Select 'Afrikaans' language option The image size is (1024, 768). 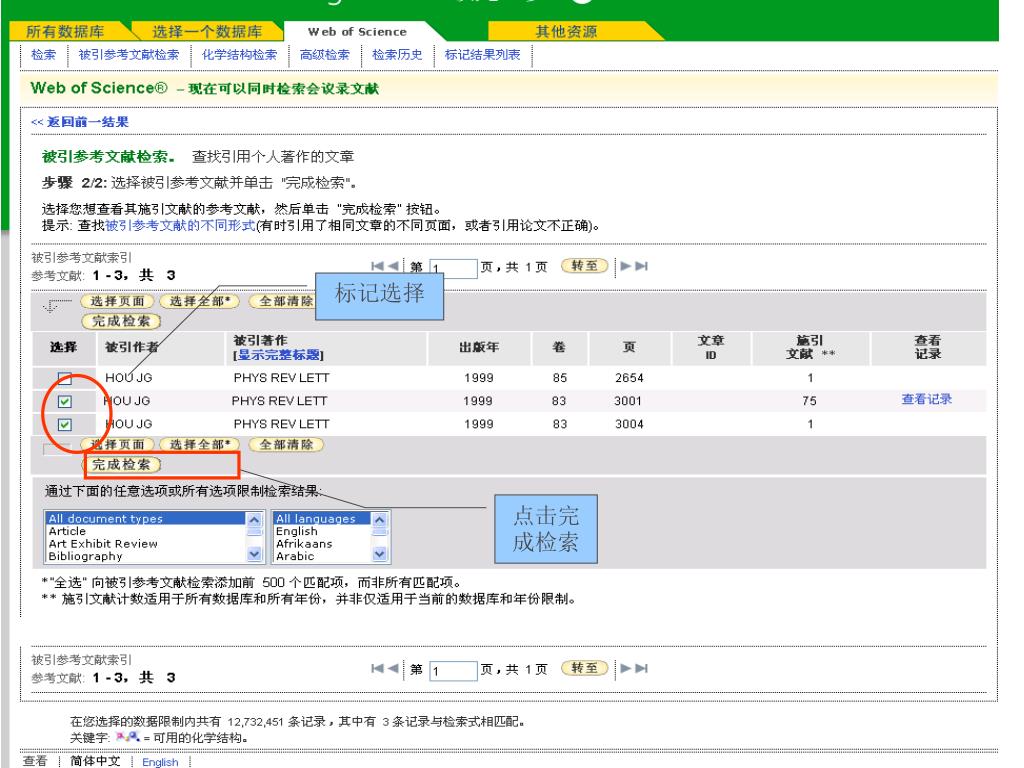(321, 543)
